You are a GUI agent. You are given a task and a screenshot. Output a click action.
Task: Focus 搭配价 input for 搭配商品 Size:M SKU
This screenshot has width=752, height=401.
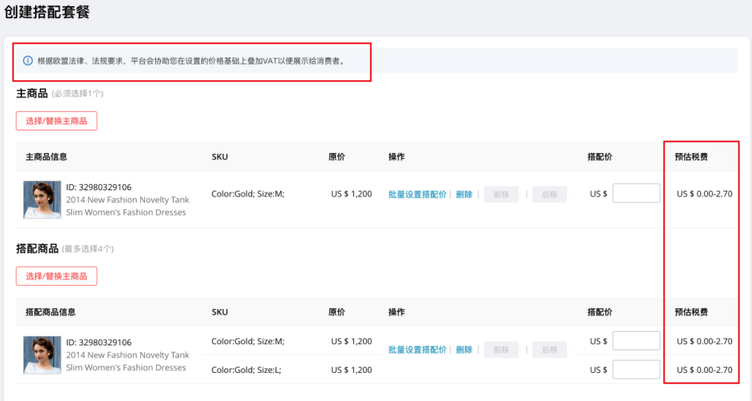[636, 341]
